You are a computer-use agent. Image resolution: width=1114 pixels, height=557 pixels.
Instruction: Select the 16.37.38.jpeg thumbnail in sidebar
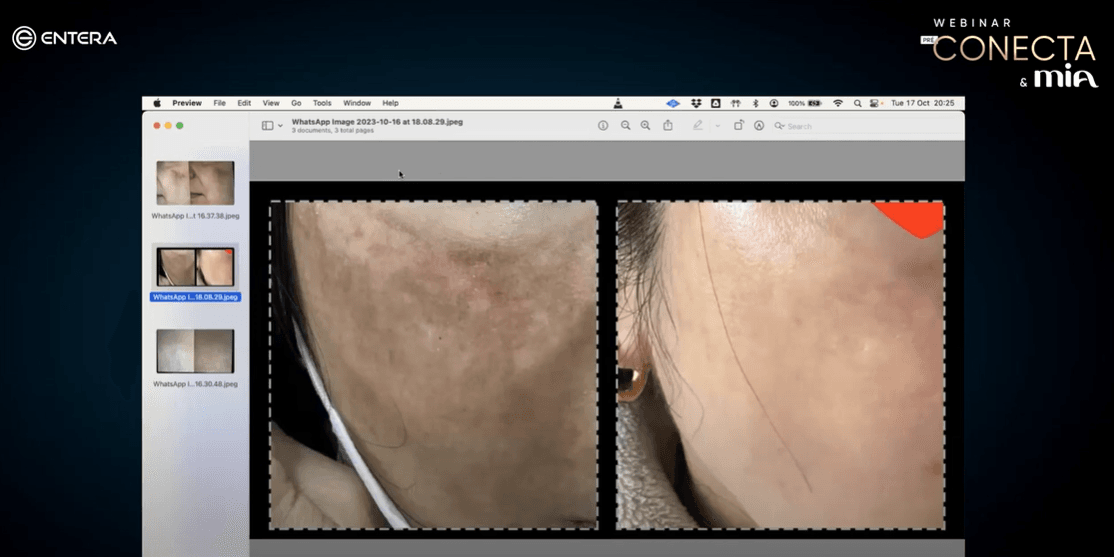click(195, 183)
